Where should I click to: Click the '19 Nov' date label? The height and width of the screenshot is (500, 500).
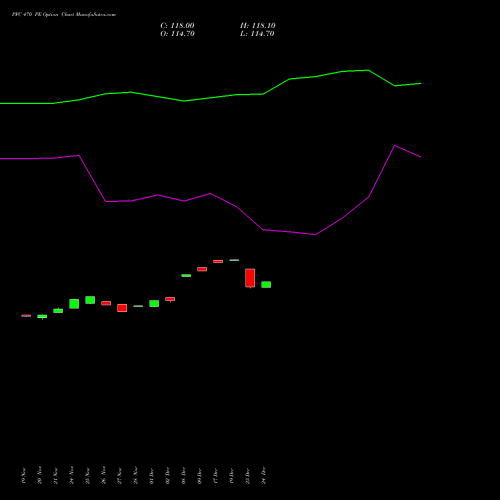(x=24, y=475)
